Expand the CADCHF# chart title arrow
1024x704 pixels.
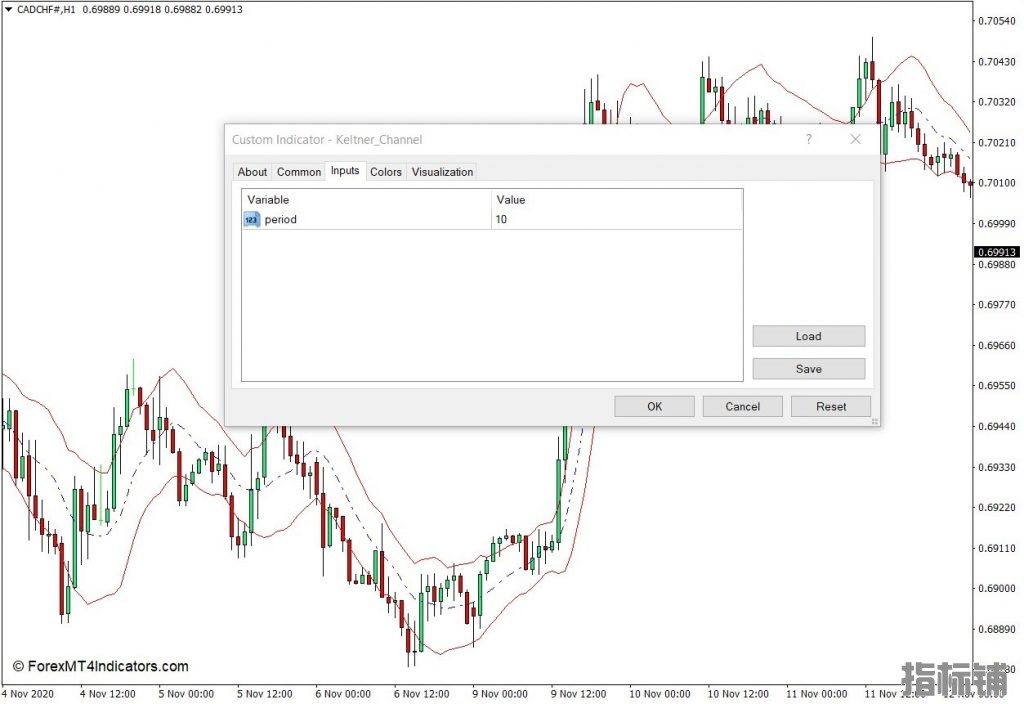[8, 9]
